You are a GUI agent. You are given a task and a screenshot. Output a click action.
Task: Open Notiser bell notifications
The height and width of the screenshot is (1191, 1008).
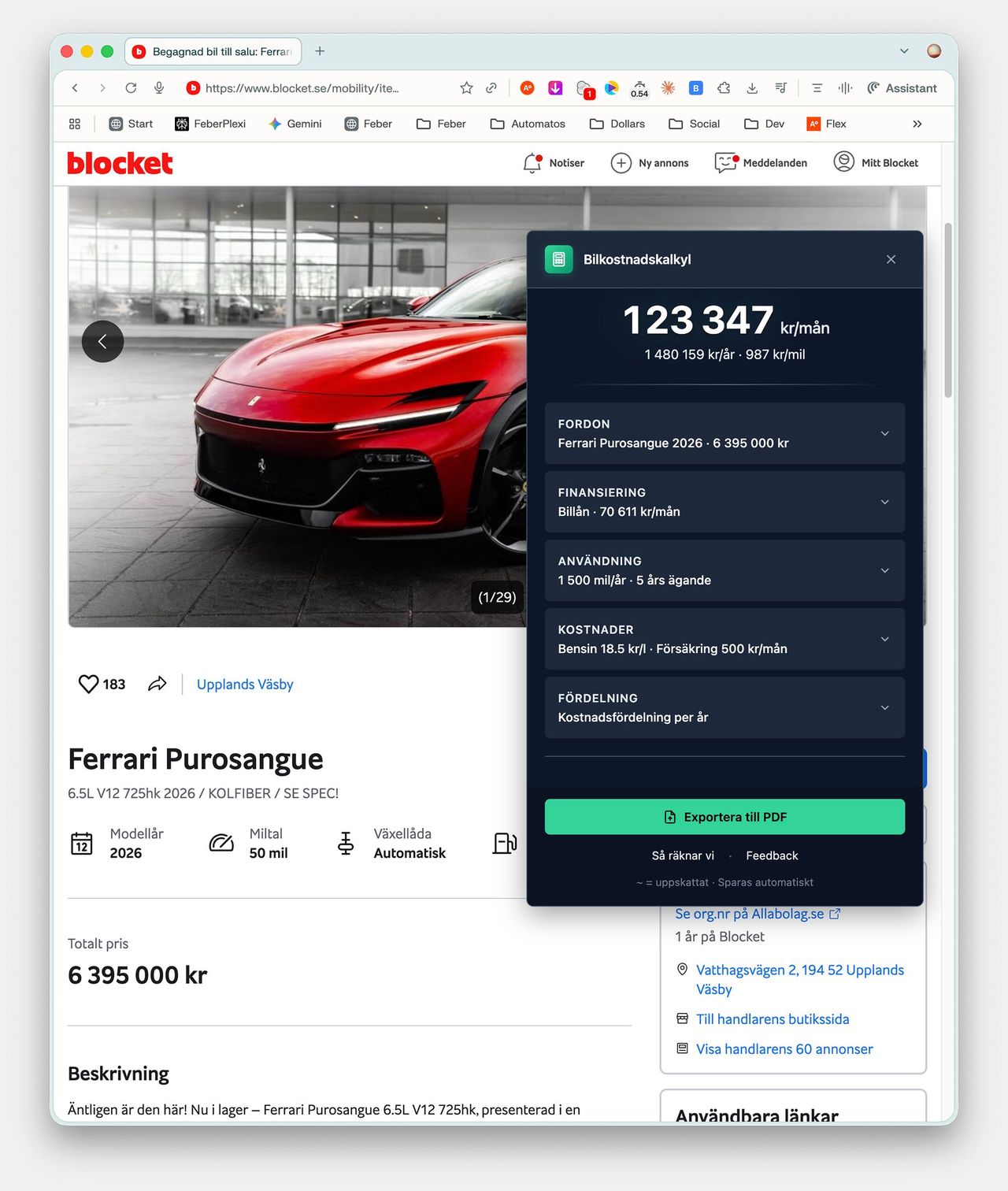point(532,163)
